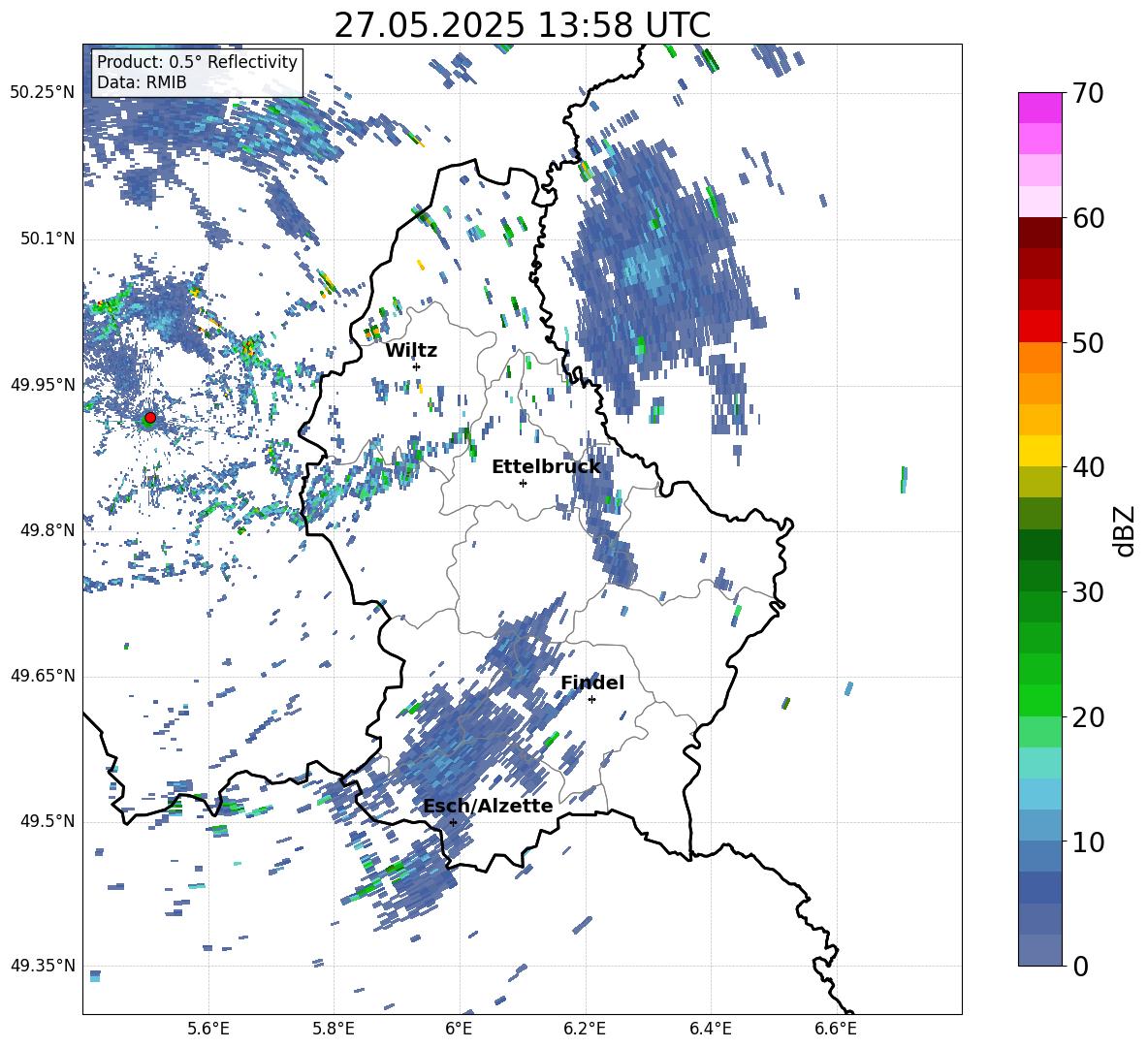The image size is (1148, 1048).
Task: Click the 49.35°N latitude tick label
Action: coord(43,966)
